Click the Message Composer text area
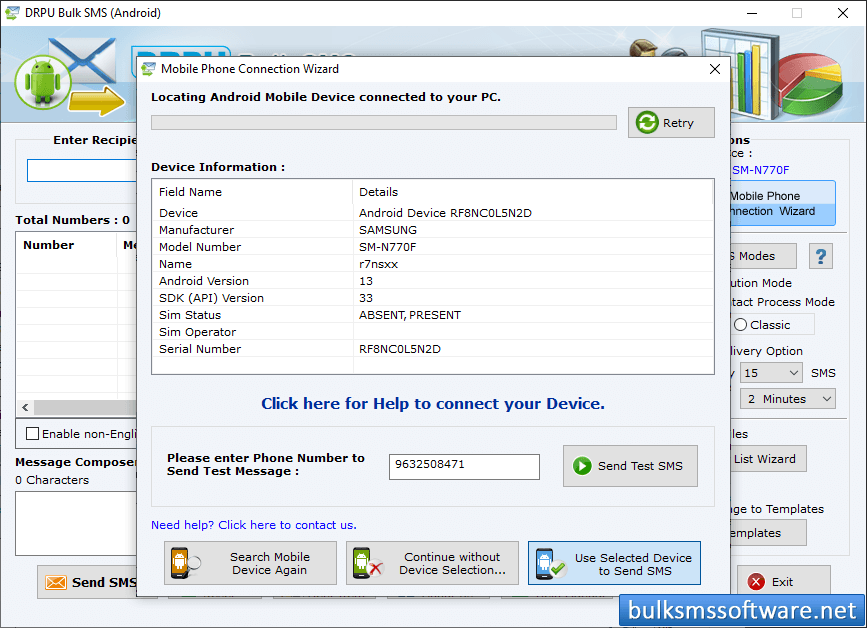The image size is (867, 628). (x=76, y=523)
